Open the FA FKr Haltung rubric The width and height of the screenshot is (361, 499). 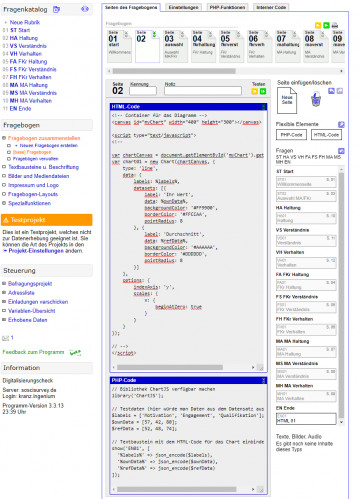click(x=28, y=62)
